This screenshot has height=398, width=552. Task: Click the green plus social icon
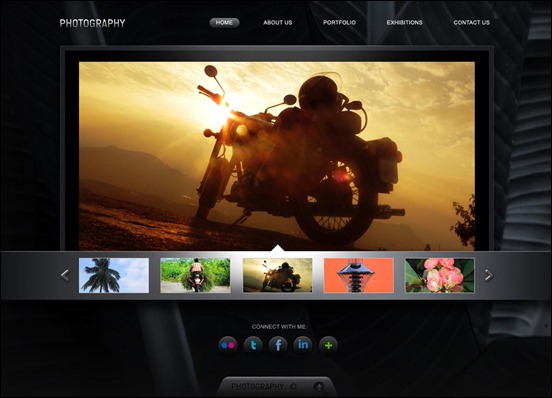[x=328, y=345]
